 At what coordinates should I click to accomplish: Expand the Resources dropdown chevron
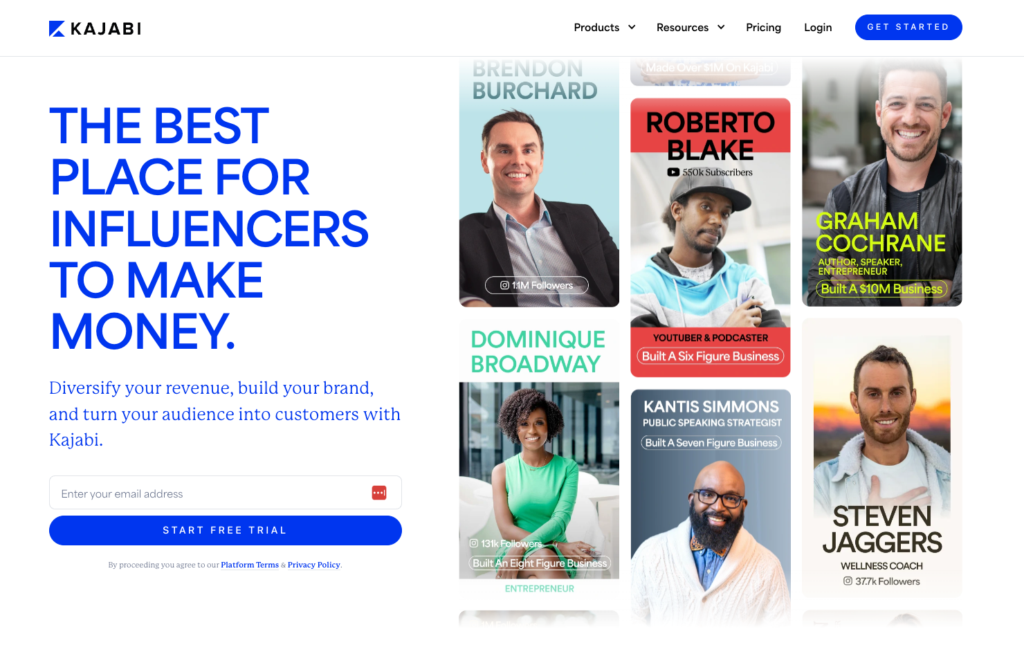721,27
